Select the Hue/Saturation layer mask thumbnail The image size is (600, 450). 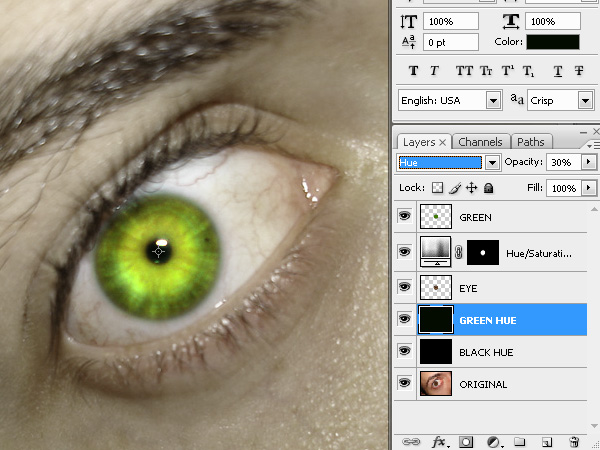tap(483, 253)
